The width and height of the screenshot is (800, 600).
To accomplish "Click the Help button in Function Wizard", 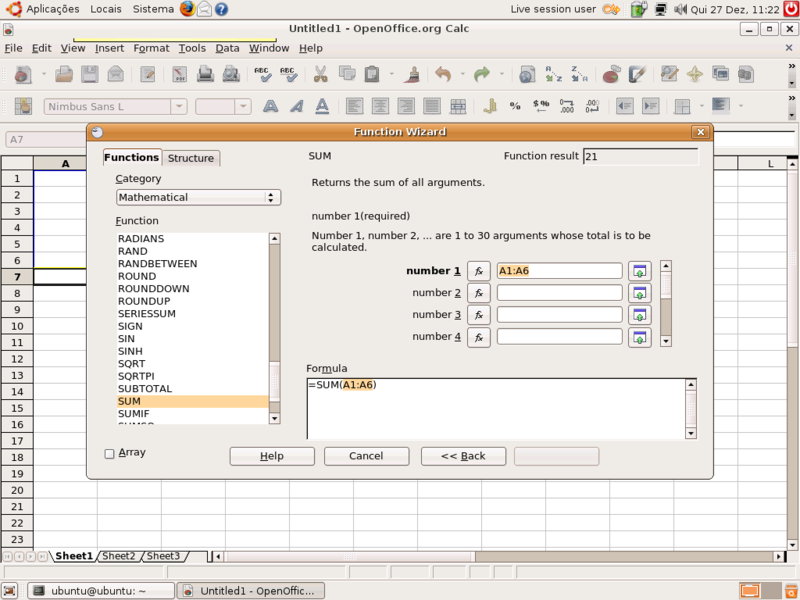I will tap(272, 456).
